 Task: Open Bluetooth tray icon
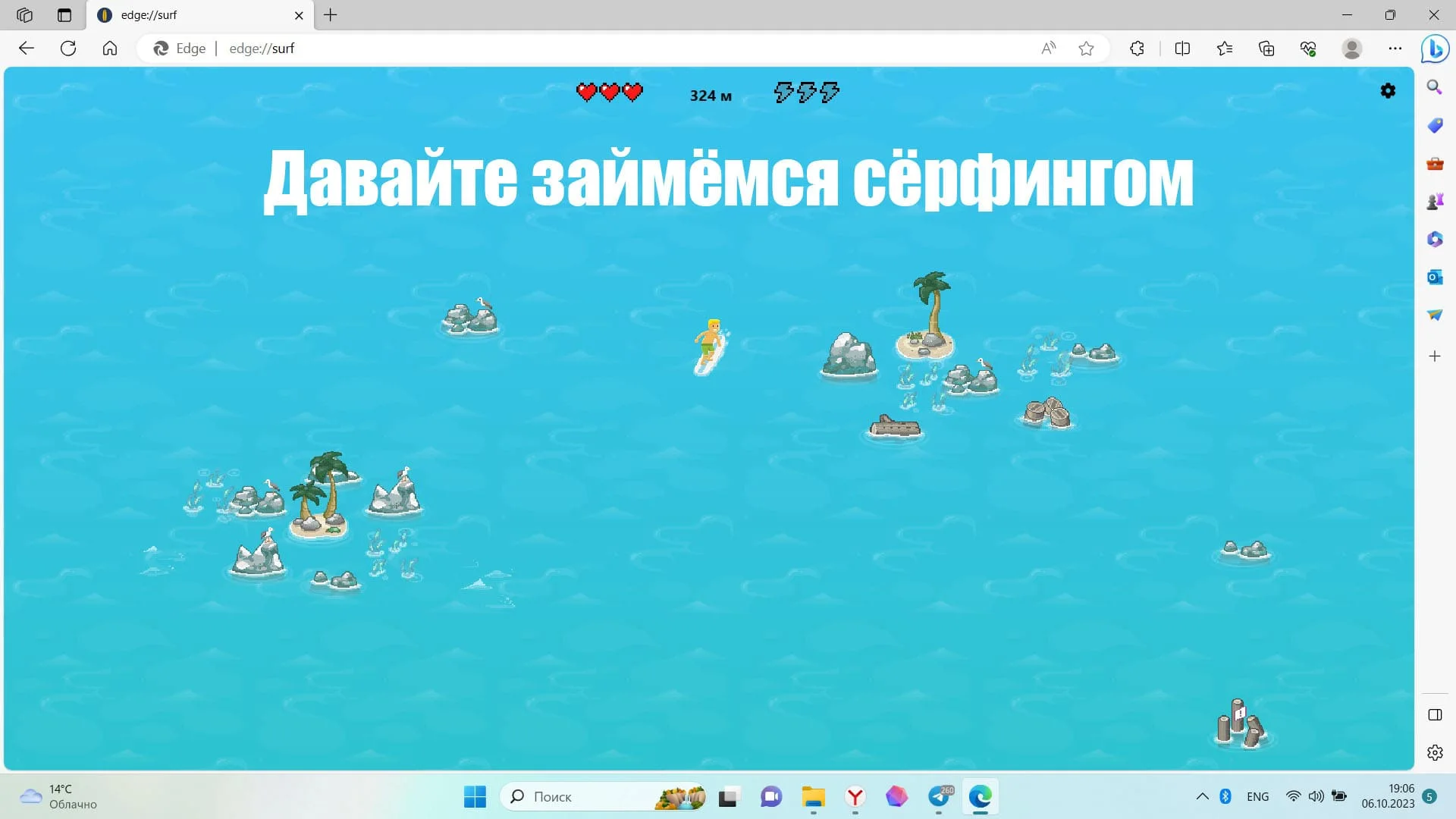coord(1225,796)
